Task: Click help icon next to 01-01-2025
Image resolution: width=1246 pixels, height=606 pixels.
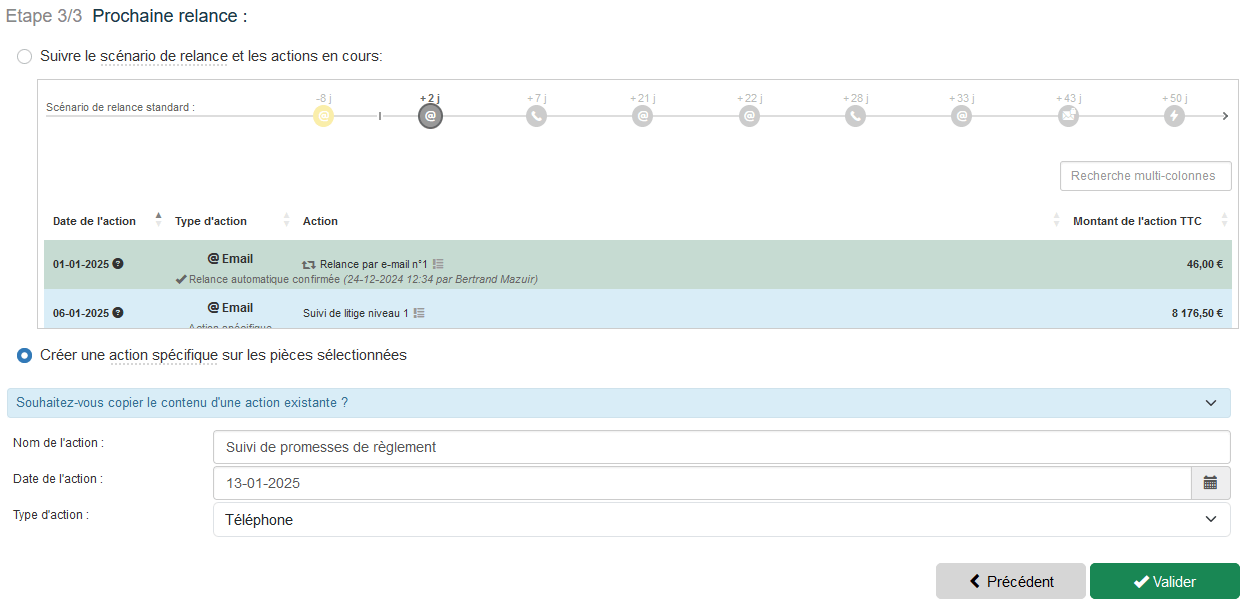Action: [118, 264]
